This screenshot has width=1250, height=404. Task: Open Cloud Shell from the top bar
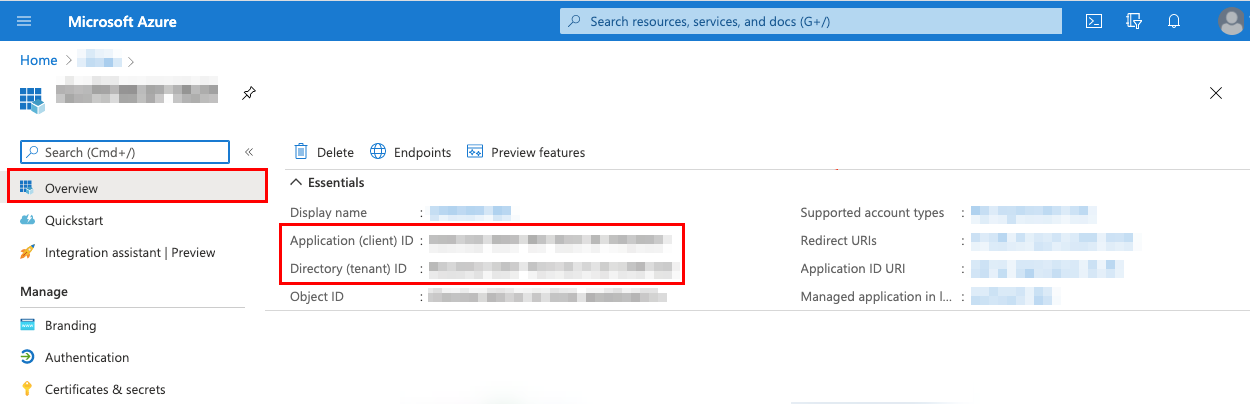pyautogui.click(x=1094, y=21)
